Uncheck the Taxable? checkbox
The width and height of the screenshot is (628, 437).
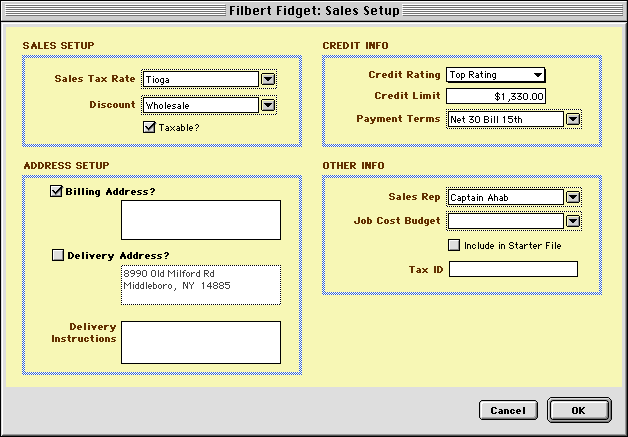click(x=149, y=127)
